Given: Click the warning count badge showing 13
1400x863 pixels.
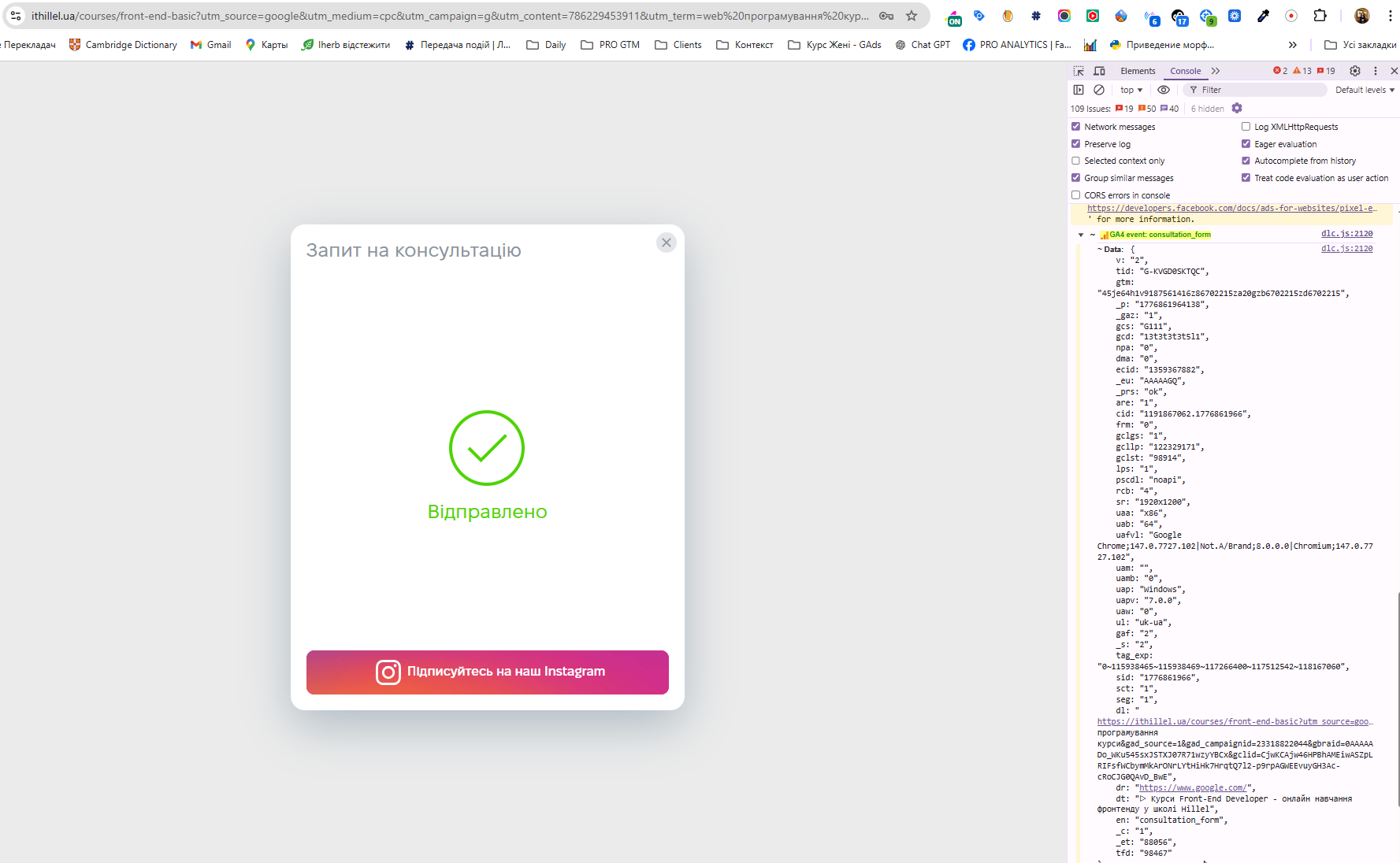Looking at the screenshot, I should pos(1302,71).
